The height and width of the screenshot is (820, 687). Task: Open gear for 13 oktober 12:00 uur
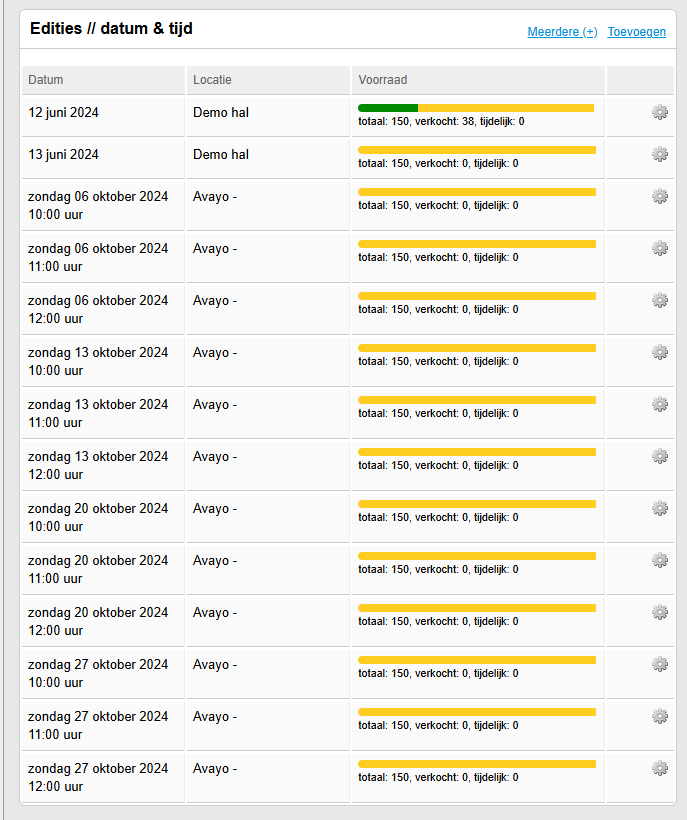[x=660, y=456]
